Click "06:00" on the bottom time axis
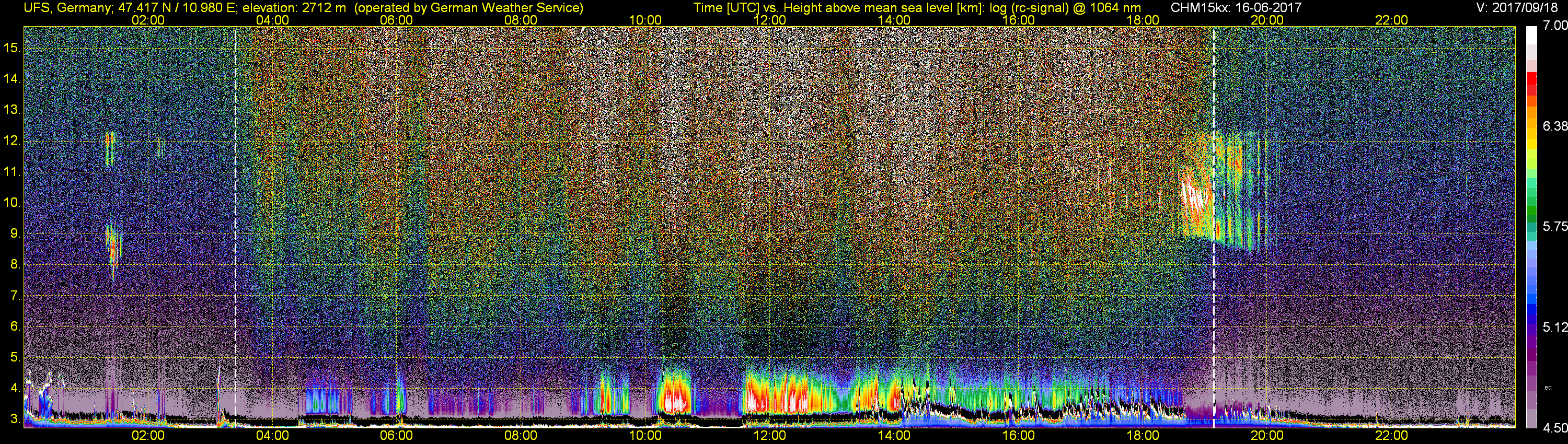1568x444 pixels. pyautogui.click(x=397, y=436)
